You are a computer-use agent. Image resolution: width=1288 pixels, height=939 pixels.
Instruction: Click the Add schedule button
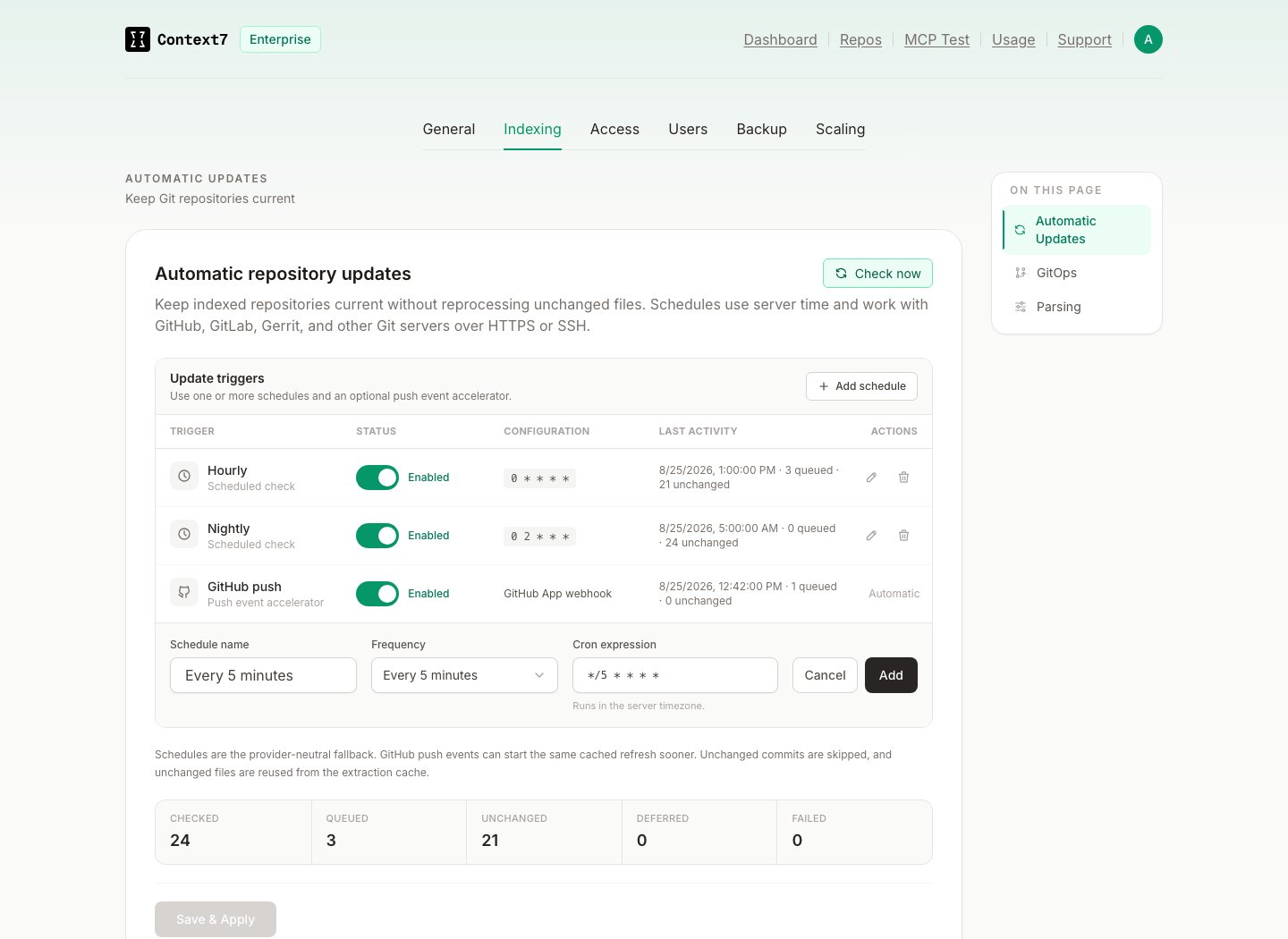tap(861, 386)
